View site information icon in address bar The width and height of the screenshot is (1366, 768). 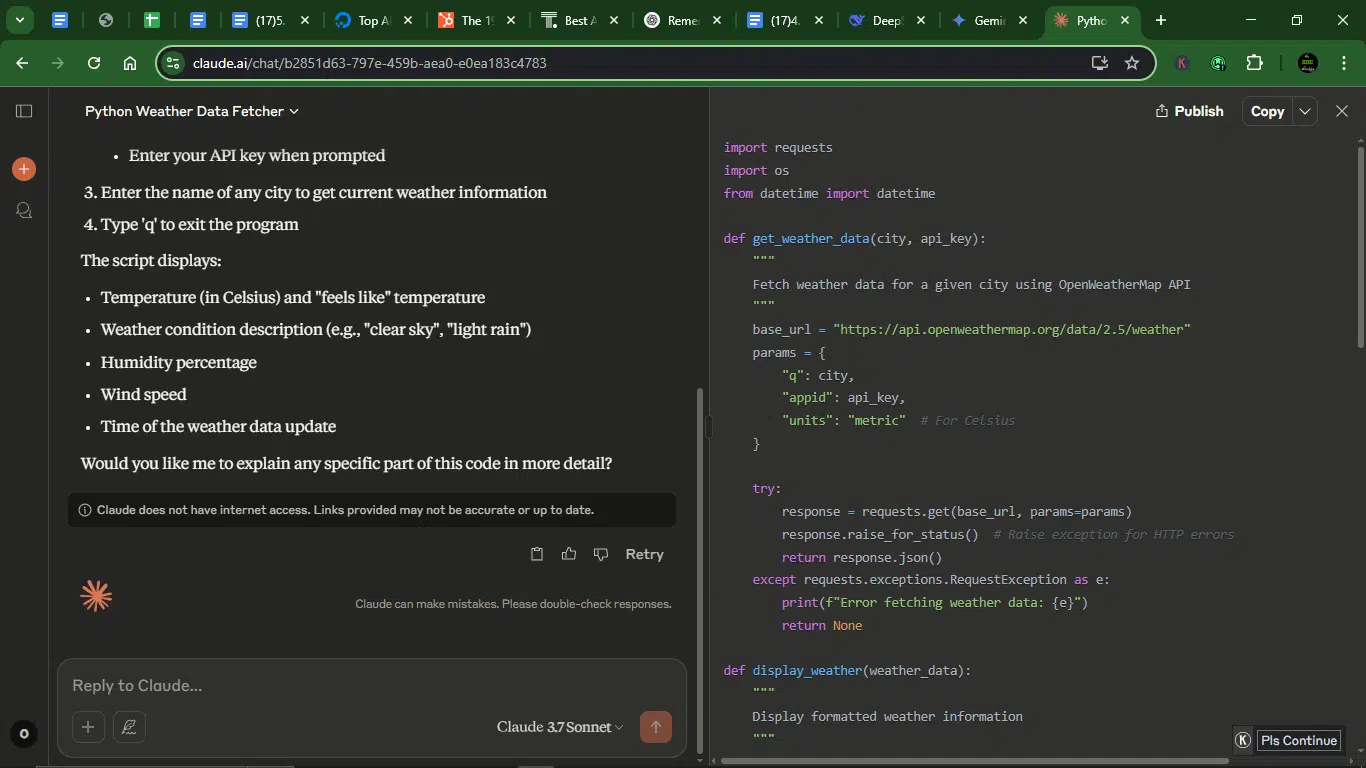click(173, 63)
